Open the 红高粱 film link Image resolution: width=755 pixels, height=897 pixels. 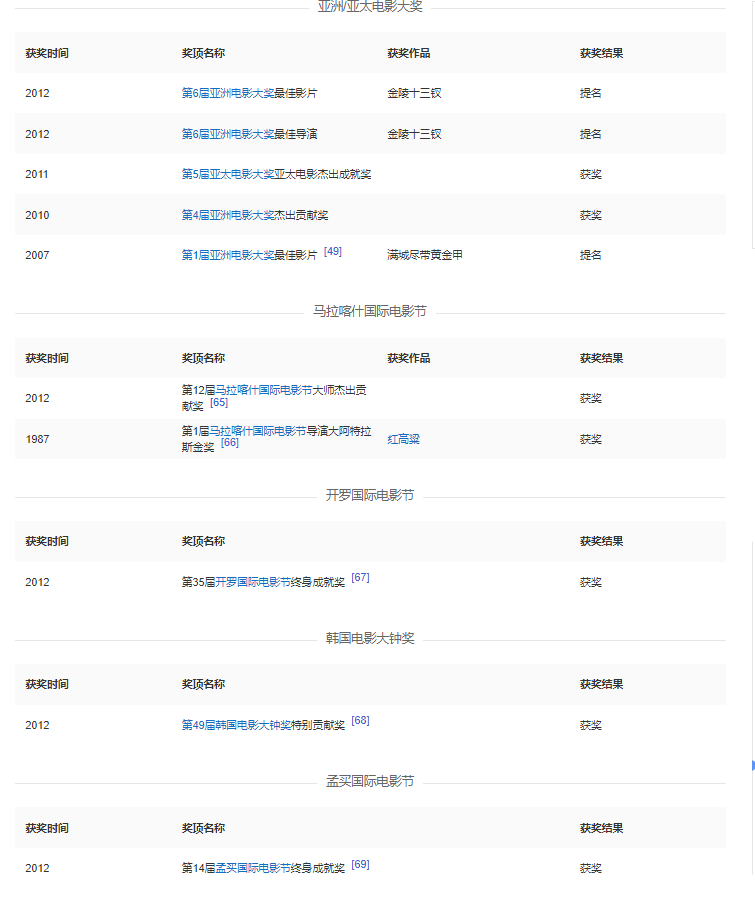[403, 439]
